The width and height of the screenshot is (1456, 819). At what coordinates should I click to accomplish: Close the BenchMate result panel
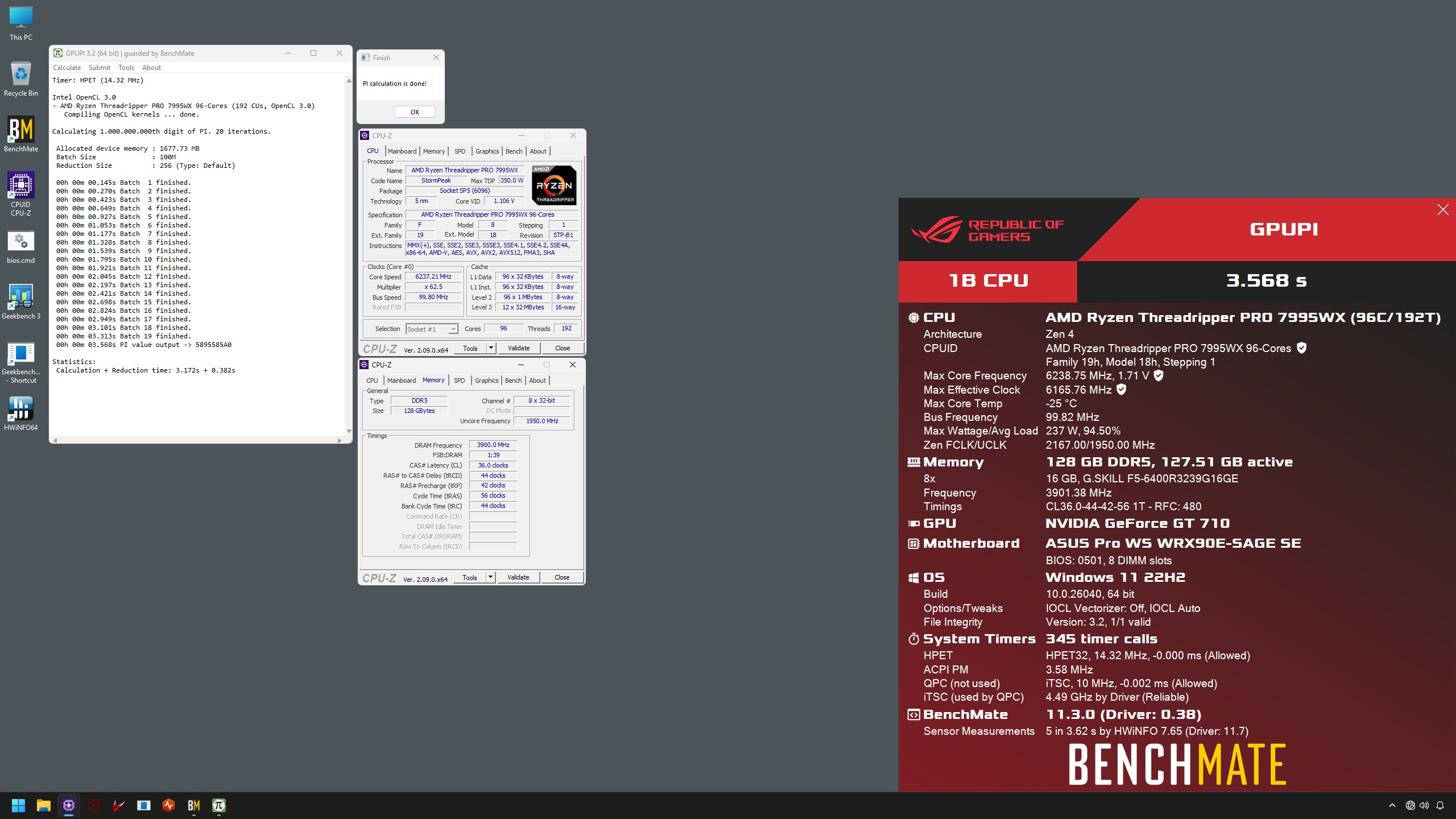tap(1443, 210)
